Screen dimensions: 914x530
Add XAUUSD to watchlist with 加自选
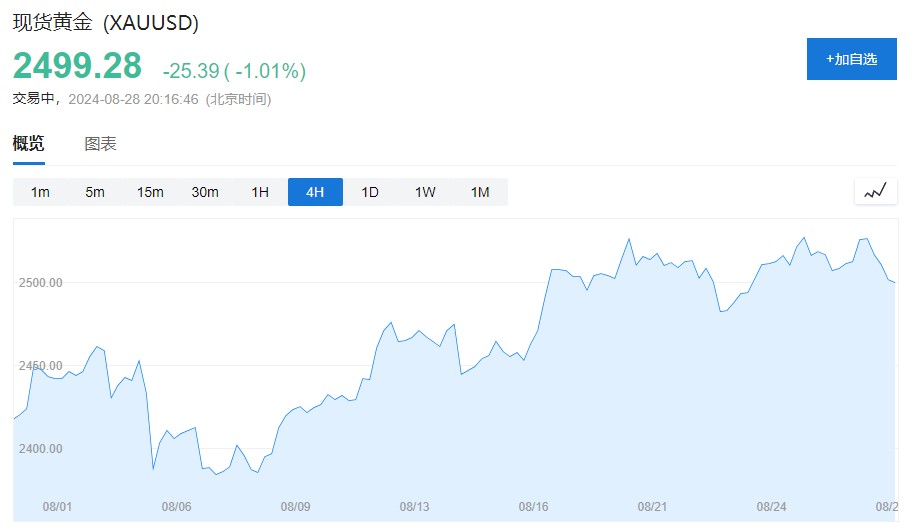[x=851, y=59]
